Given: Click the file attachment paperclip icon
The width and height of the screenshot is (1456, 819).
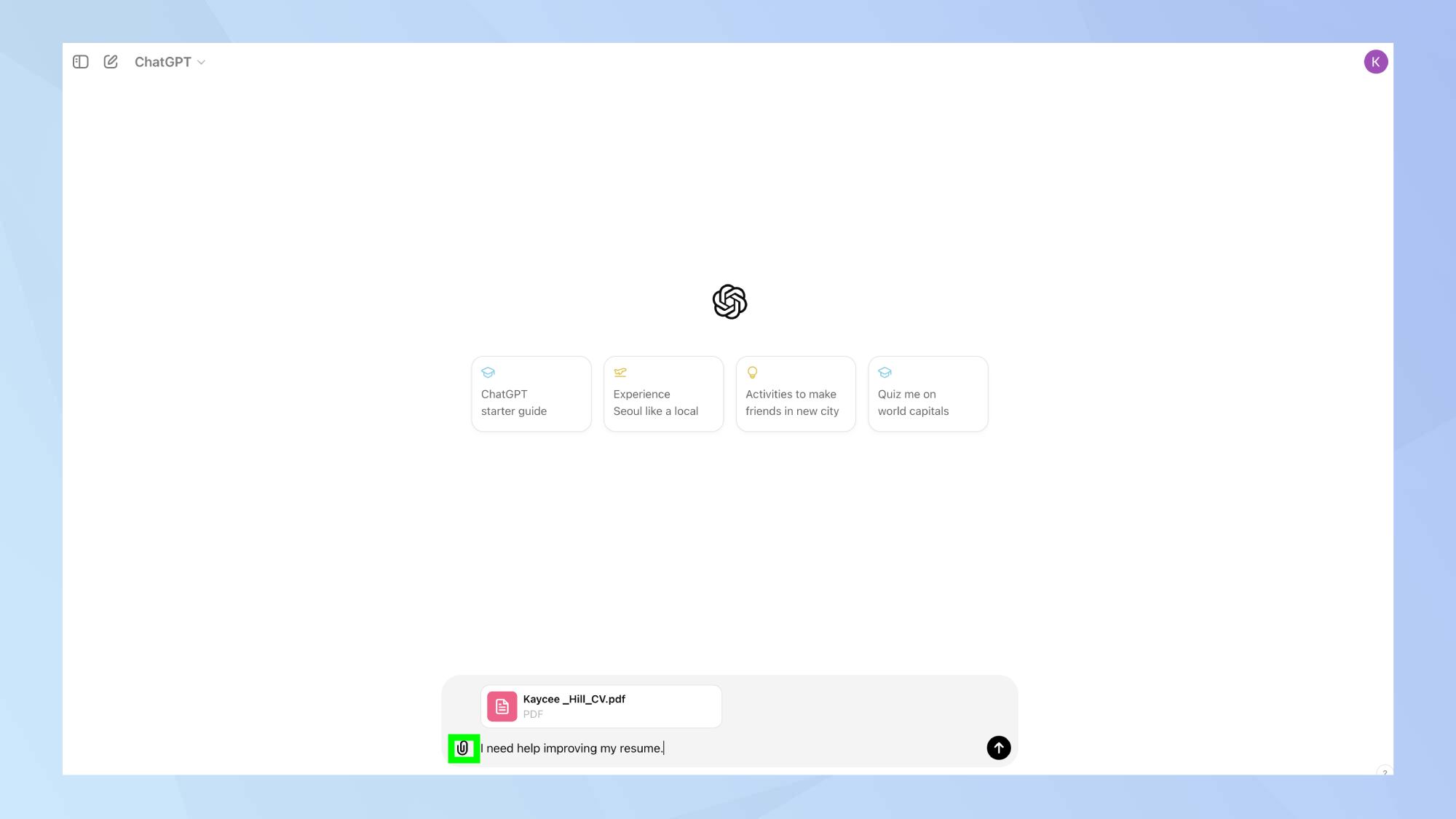Looking at the screenshot, I should (462, 748).
